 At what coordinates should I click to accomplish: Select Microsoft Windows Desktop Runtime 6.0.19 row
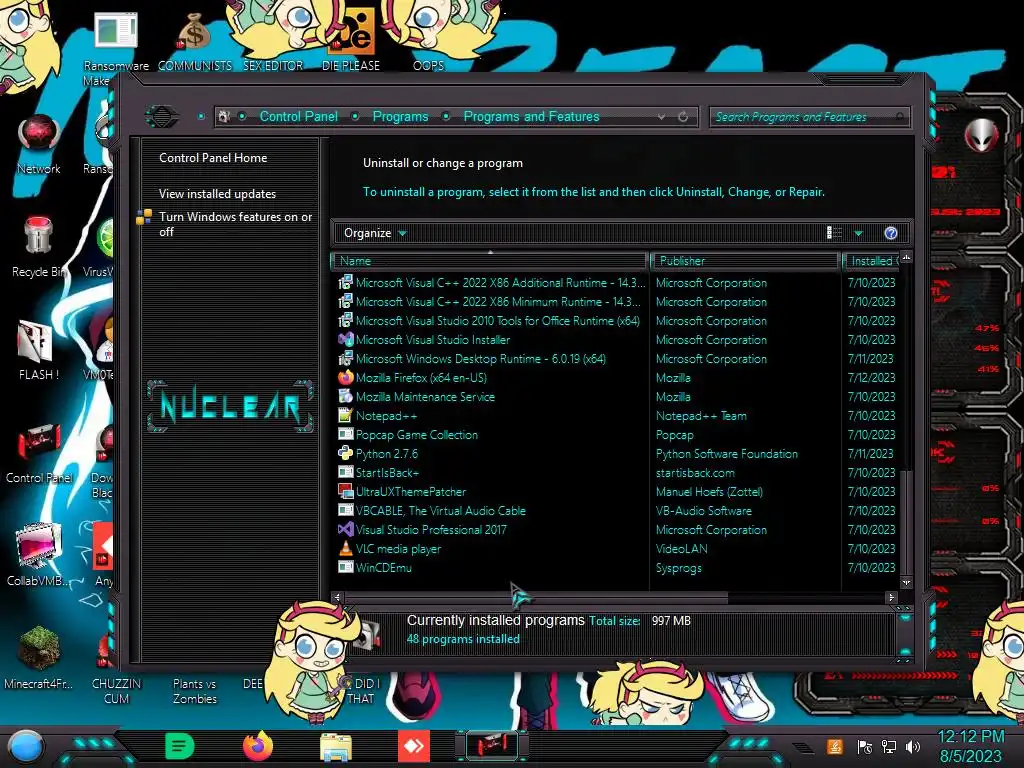[617, 359]
